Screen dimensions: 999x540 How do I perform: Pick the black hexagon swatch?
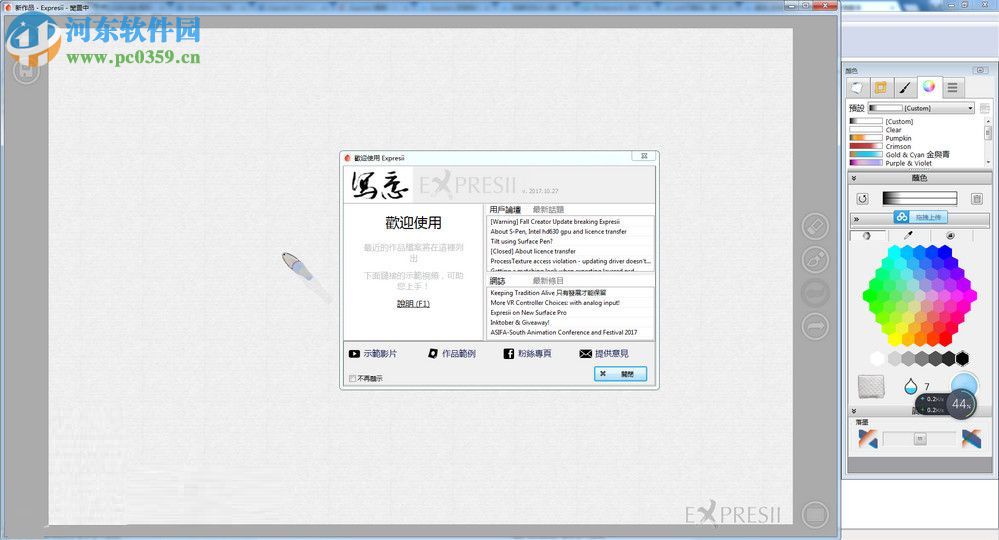click(x=962, y=359)
